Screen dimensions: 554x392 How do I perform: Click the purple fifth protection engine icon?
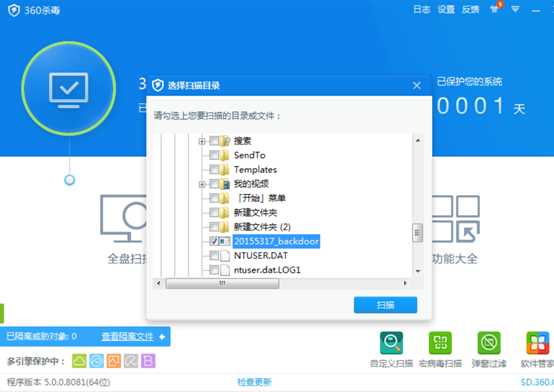click(148, 361)
